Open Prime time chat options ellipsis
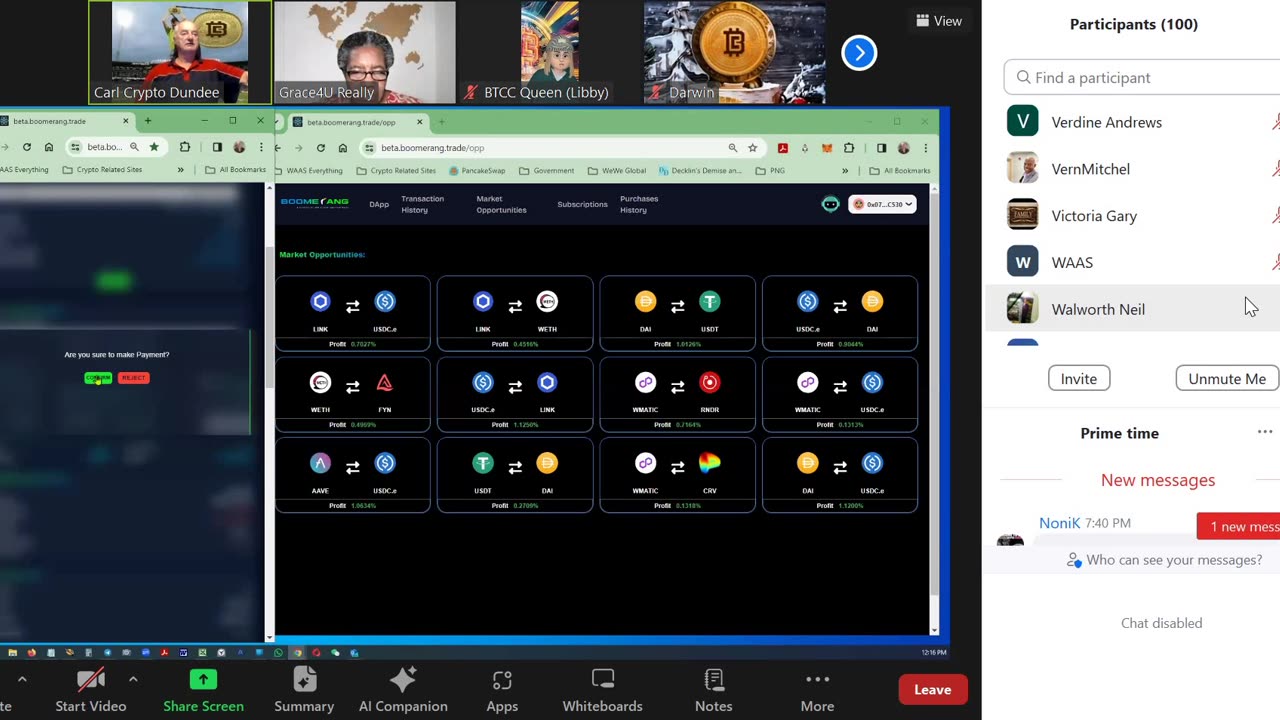The width and height of the screenshot is (1280, 720). (x=1265, y=432)
